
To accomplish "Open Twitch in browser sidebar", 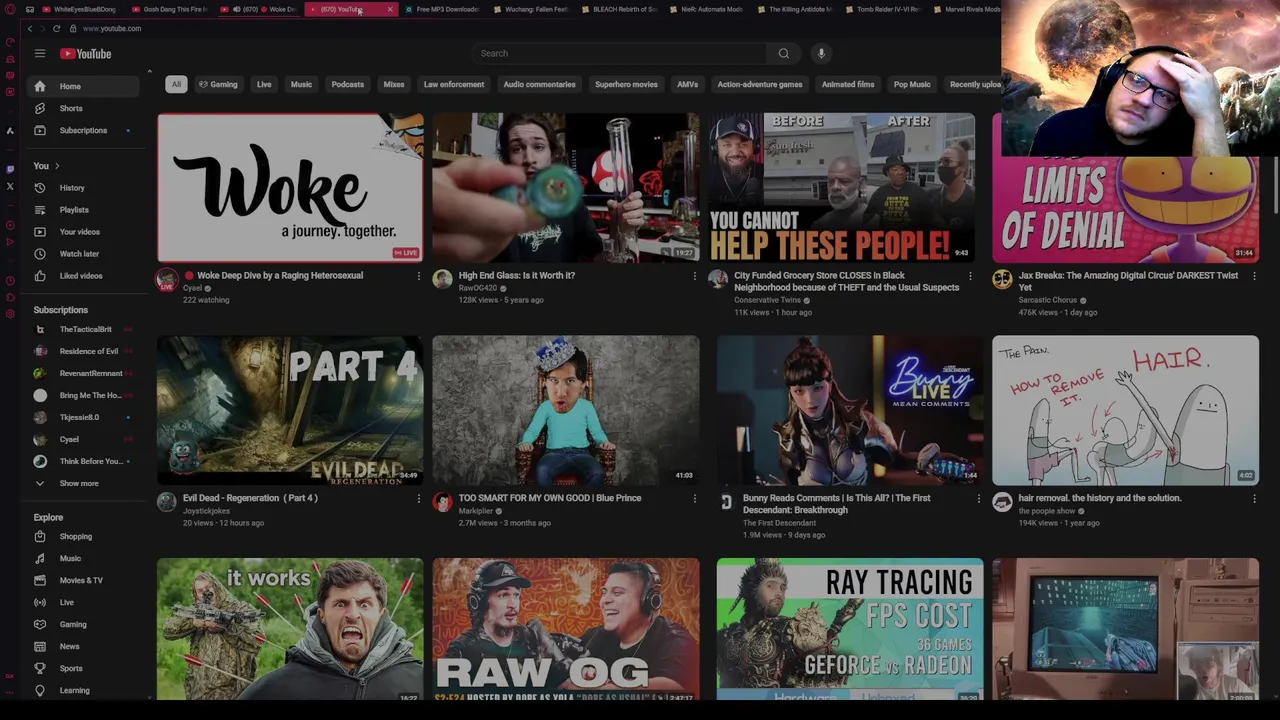I will coord(10,169).
